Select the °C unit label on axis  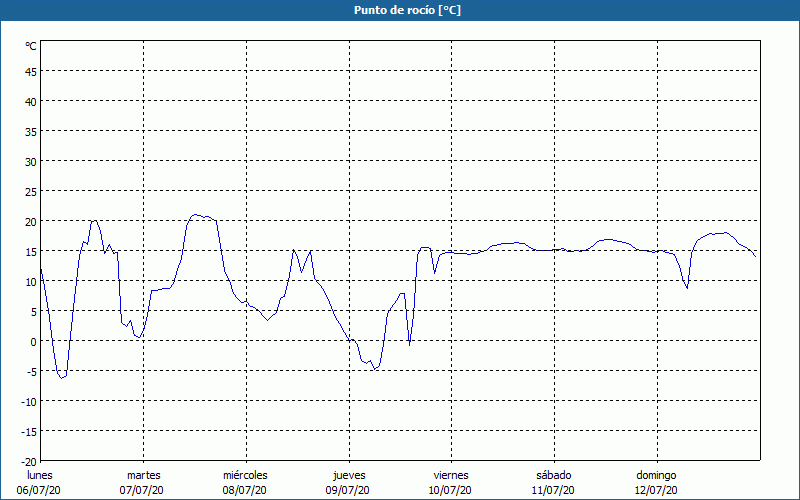click(31, 46)
